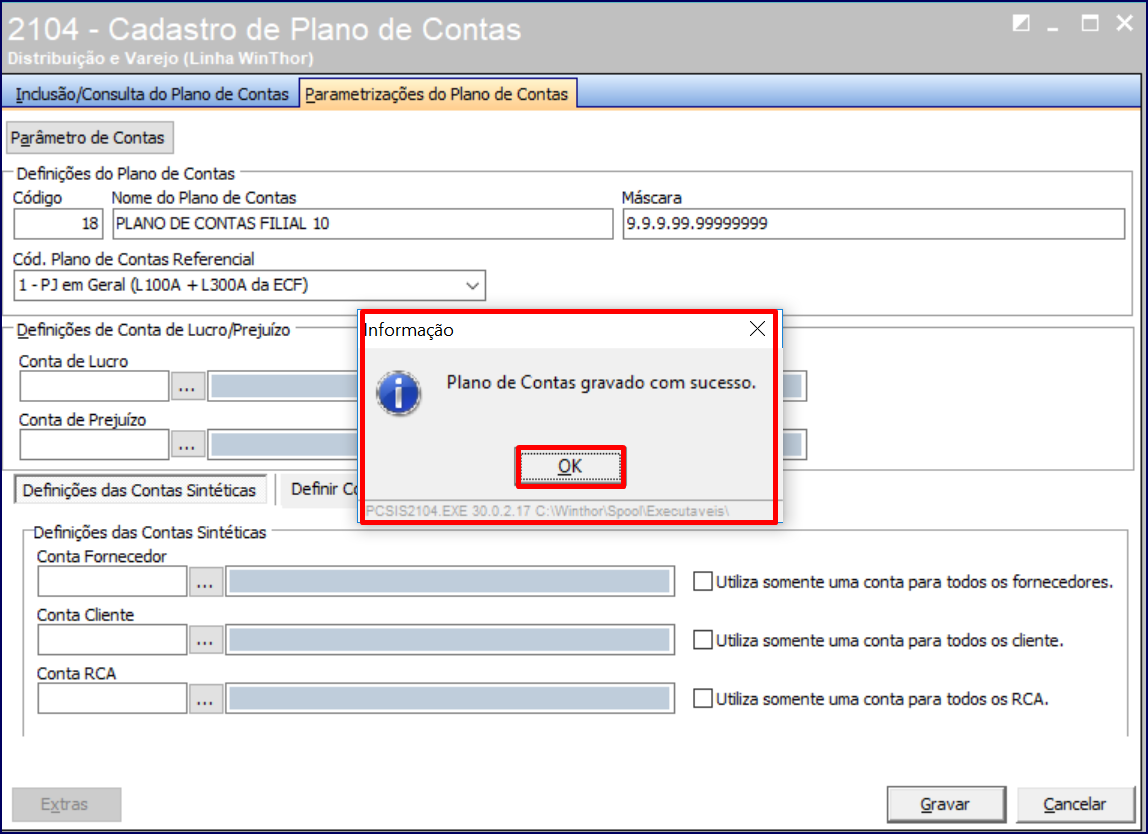Minimize the Cadastro de Plano de Contas window
1148x834 pixels.
[1054, 26]
